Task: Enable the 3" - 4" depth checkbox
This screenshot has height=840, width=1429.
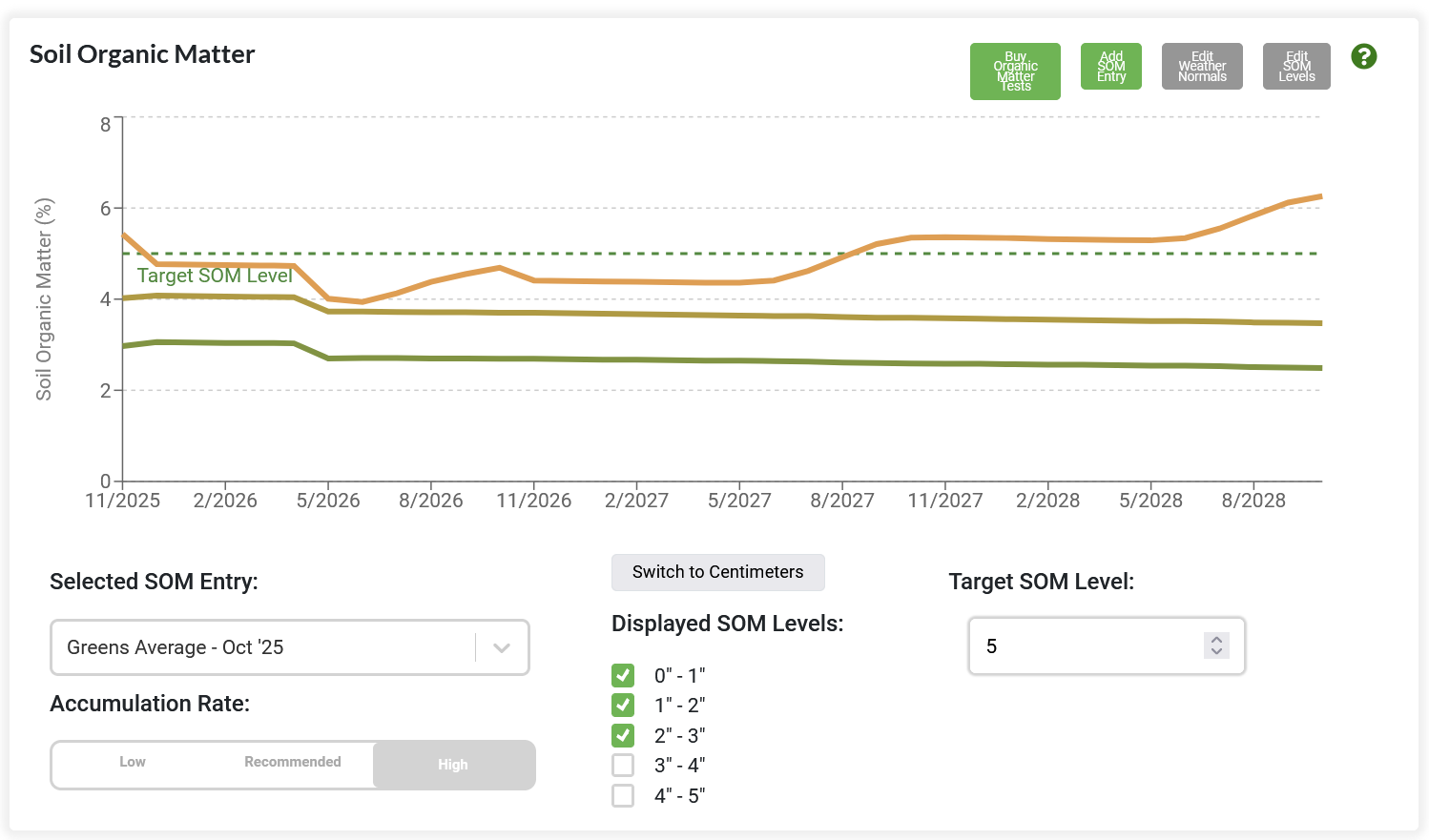Action: (x=623, y=765)
